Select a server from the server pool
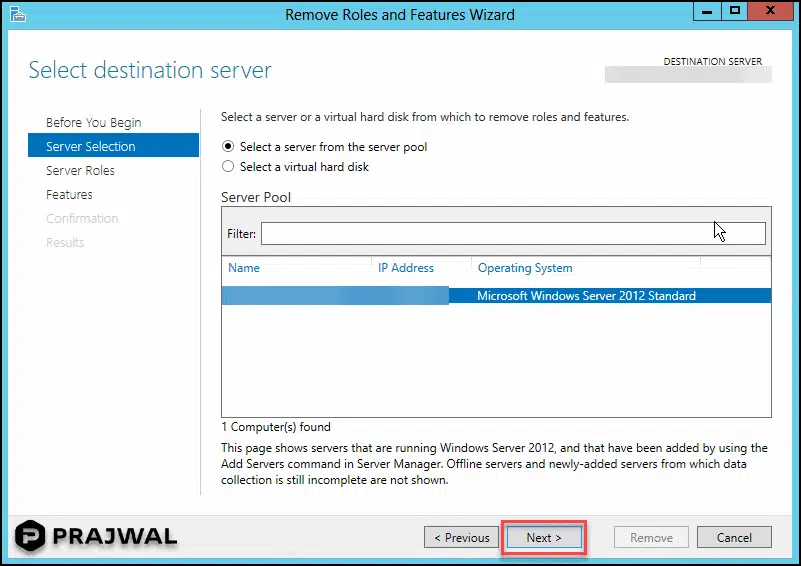 (x=228, y=147)
